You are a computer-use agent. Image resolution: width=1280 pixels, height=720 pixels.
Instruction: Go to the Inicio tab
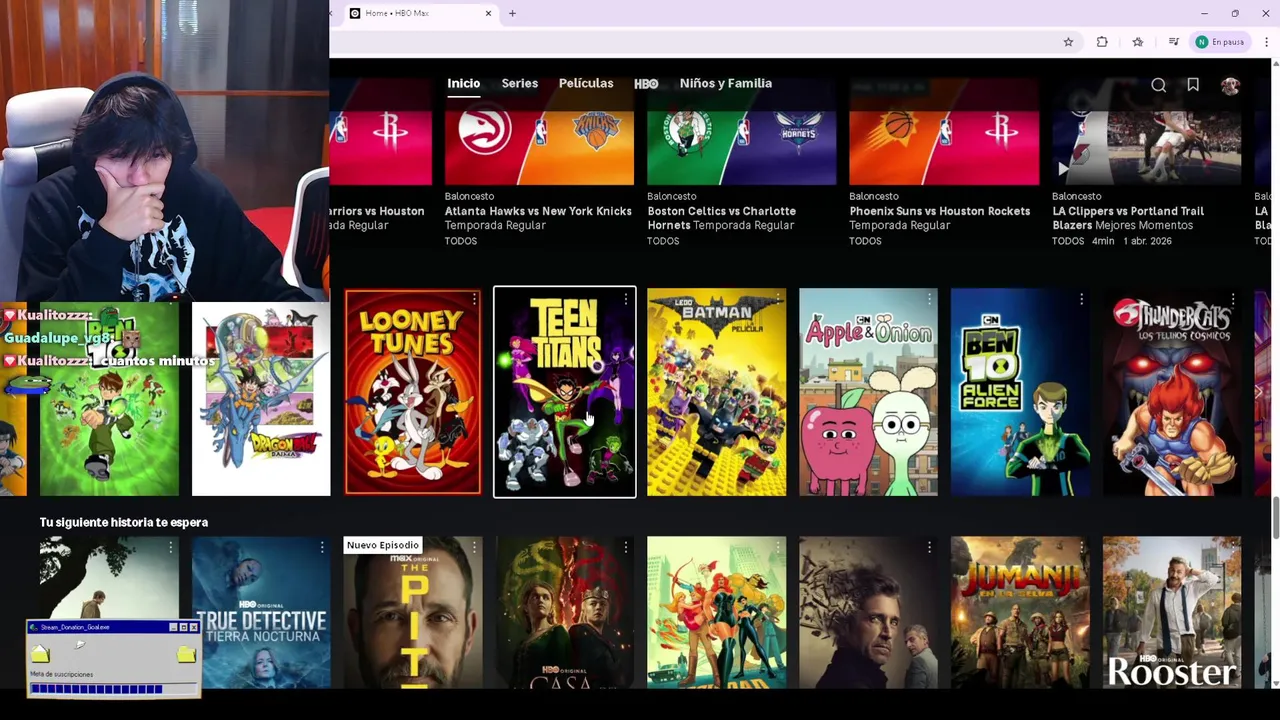pos(463,84)
